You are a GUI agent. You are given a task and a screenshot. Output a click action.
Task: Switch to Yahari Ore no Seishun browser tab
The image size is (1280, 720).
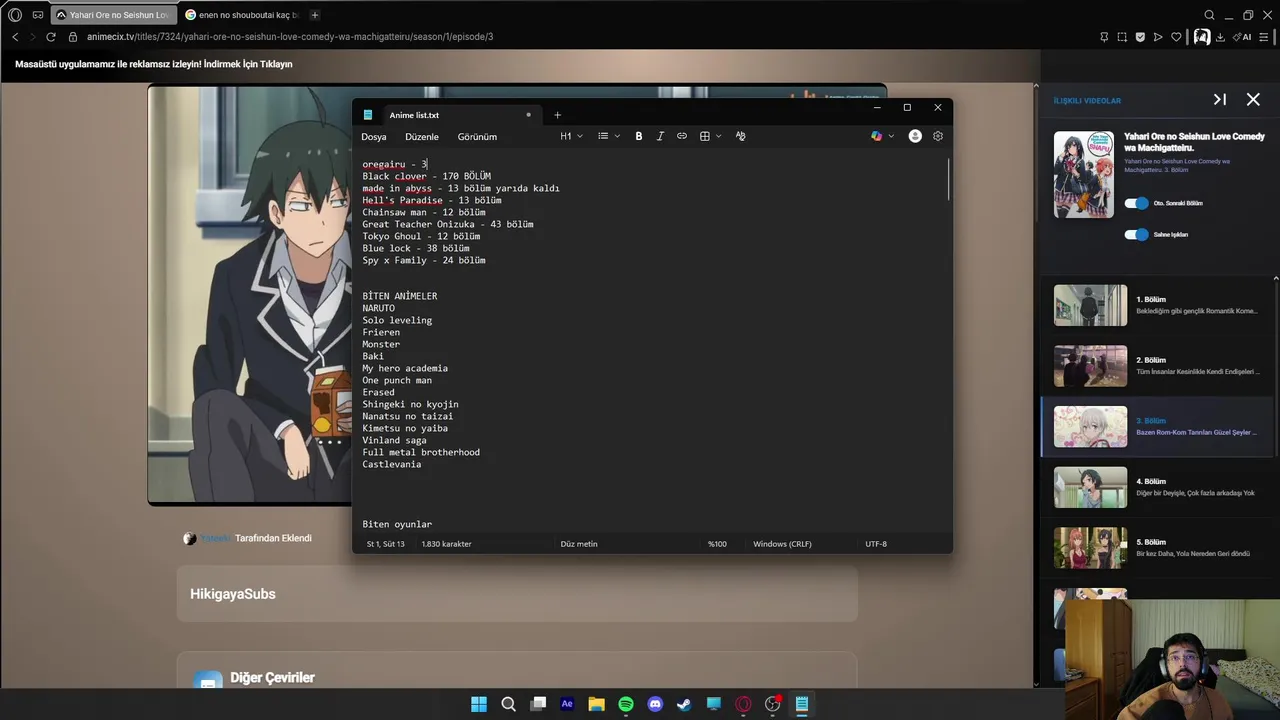[112, 15]
